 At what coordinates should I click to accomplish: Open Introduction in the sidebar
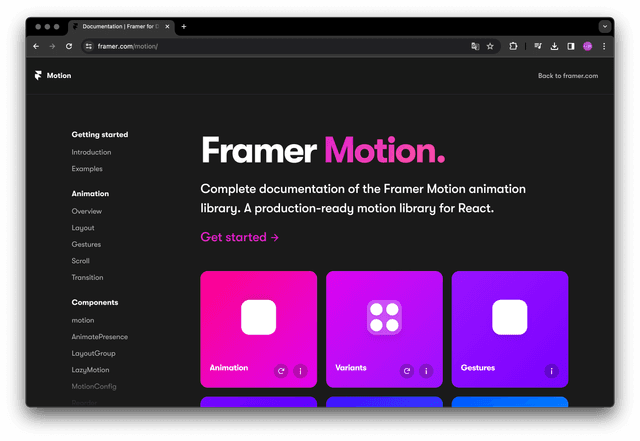pos(91,152)
